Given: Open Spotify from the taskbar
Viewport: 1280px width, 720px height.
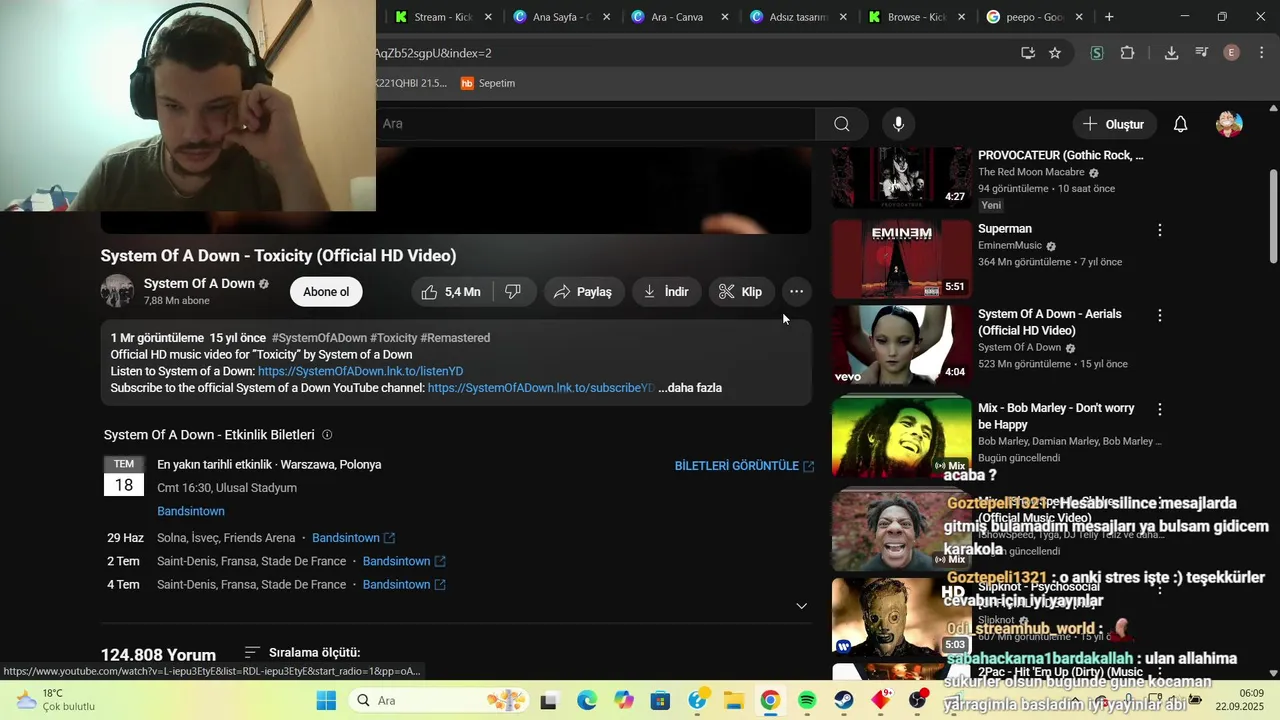Looking at the screenshot, I should click(x=807, y=700).
